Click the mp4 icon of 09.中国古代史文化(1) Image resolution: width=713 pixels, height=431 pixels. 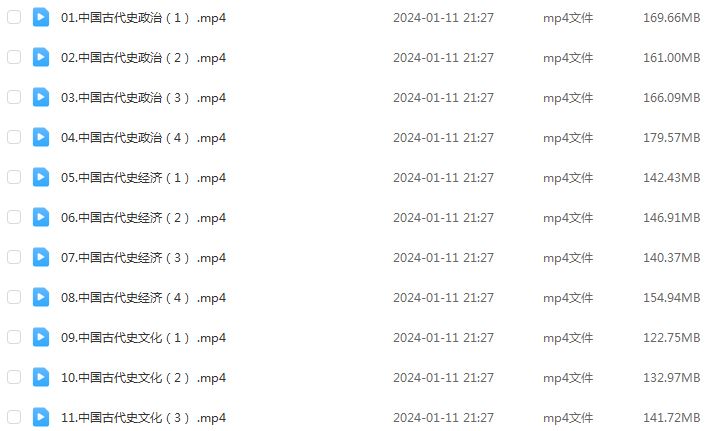41,337
